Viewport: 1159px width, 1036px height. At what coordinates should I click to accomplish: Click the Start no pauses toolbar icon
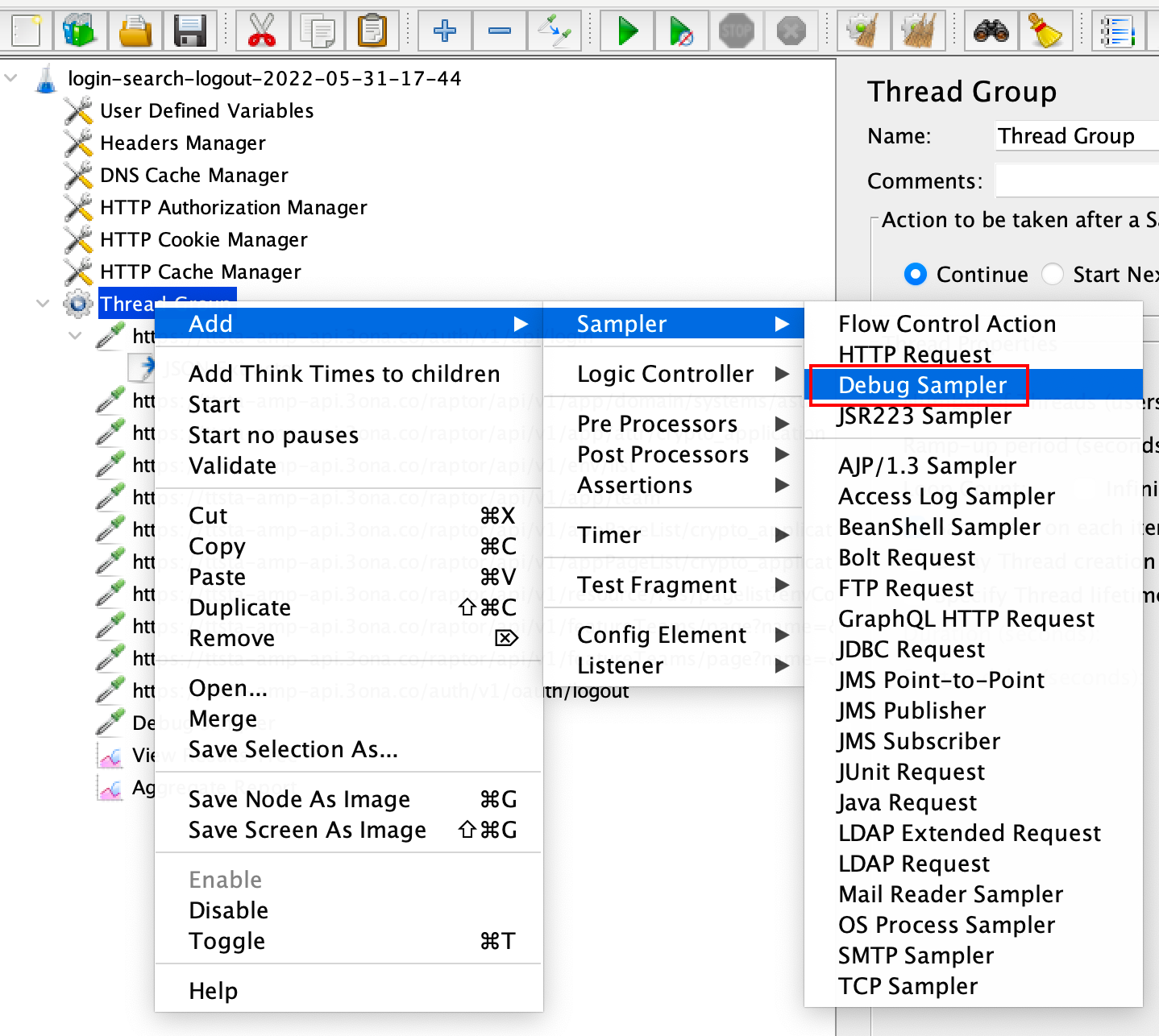(681, 30)
